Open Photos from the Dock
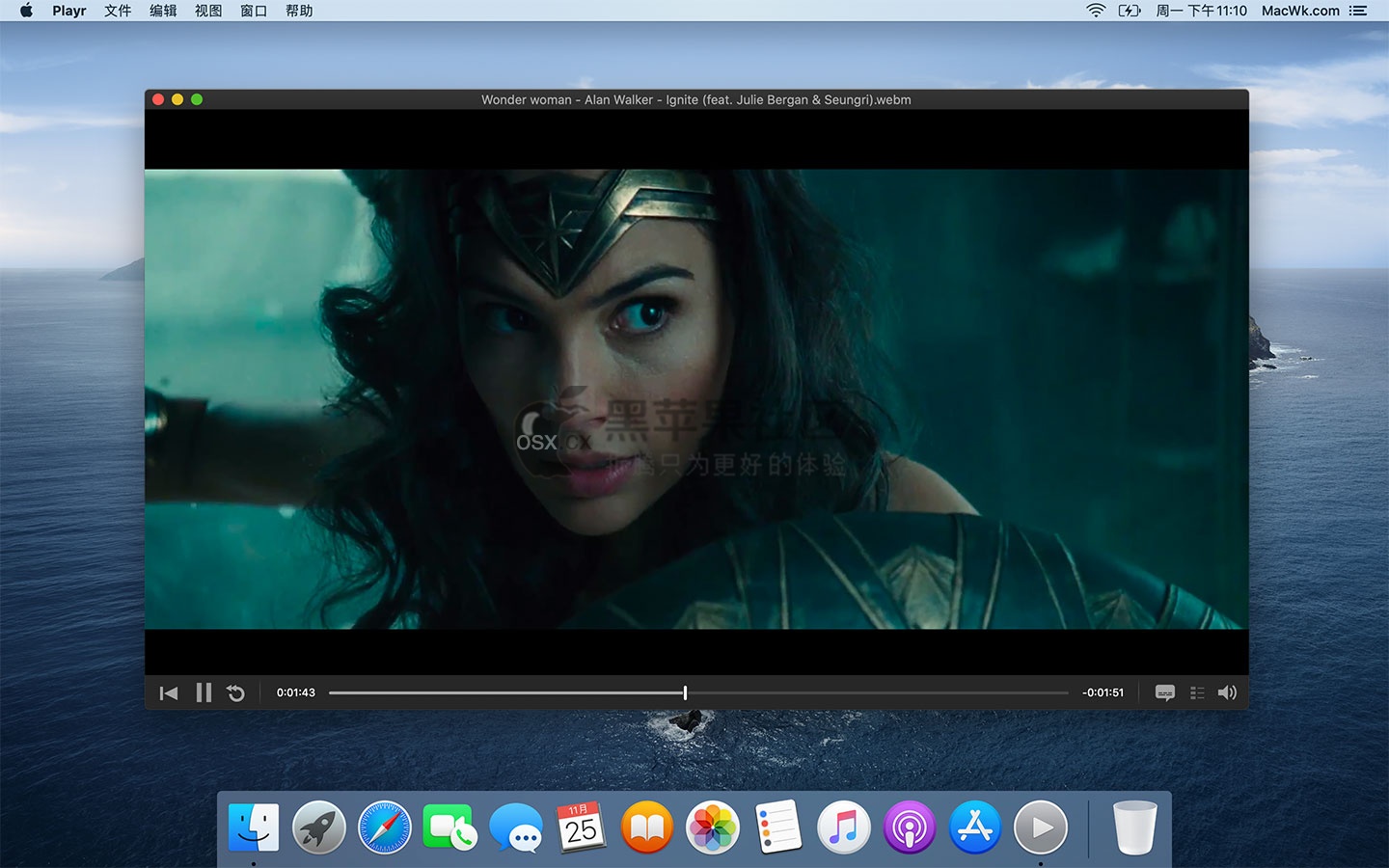Screen dimensions: 1389x868 point(713,827)
